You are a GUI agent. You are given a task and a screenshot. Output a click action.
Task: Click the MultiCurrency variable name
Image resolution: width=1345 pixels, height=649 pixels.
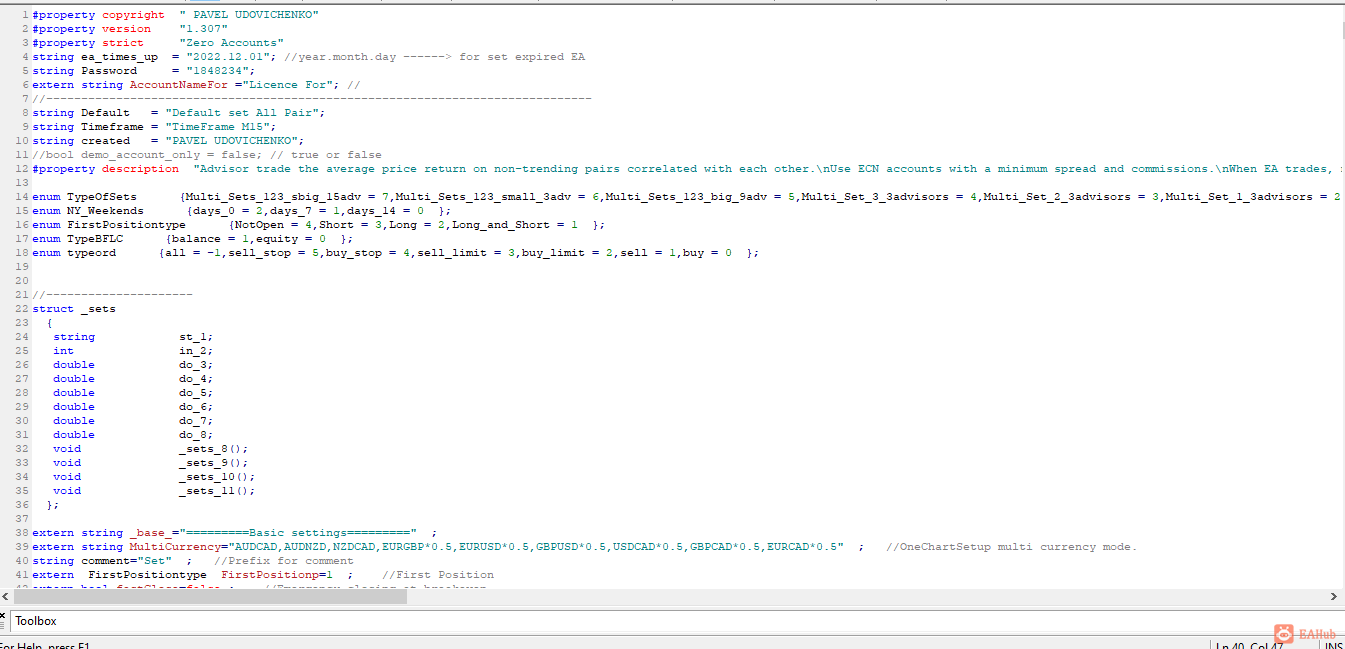(176, 547)
